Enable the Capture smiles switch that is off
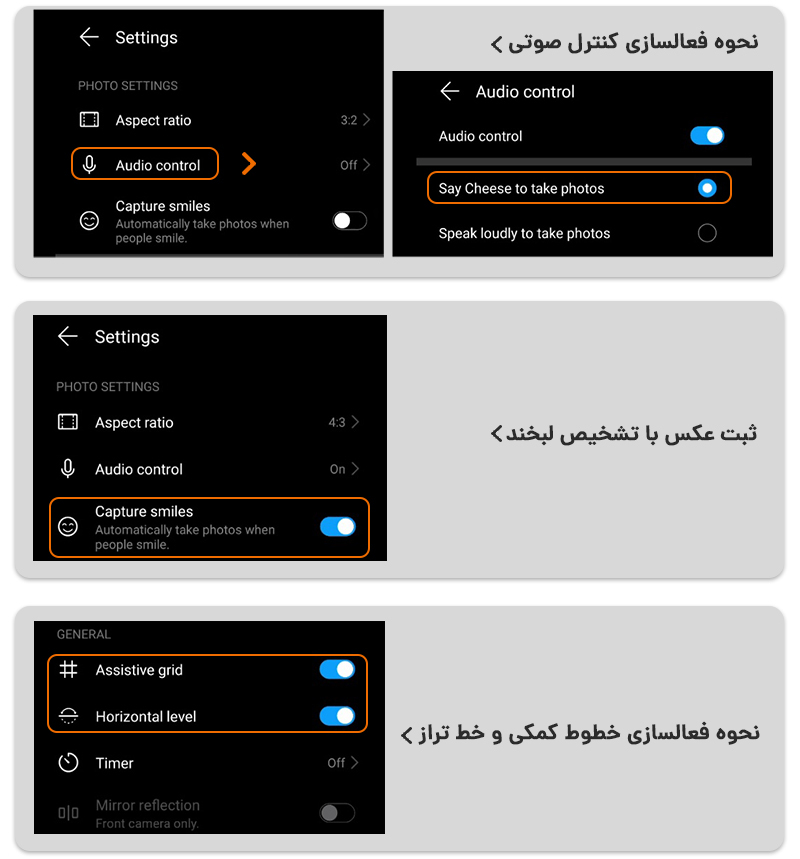Image resolution: width=800 pixels, height=859 pixels. (x=350, y=221)
